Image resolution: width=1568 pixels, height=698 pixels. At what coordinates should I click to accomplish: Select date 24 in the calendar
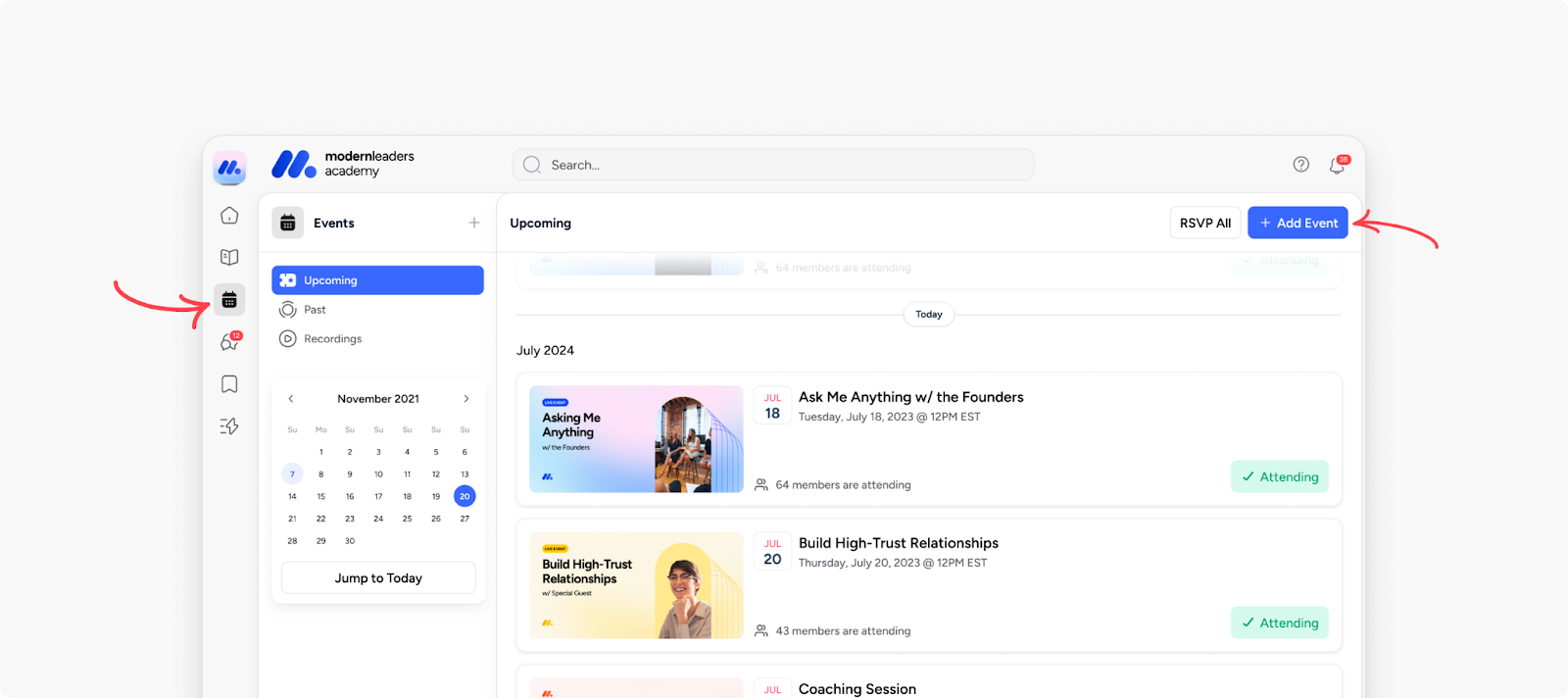pyautogui.click(x=378, y=519)
